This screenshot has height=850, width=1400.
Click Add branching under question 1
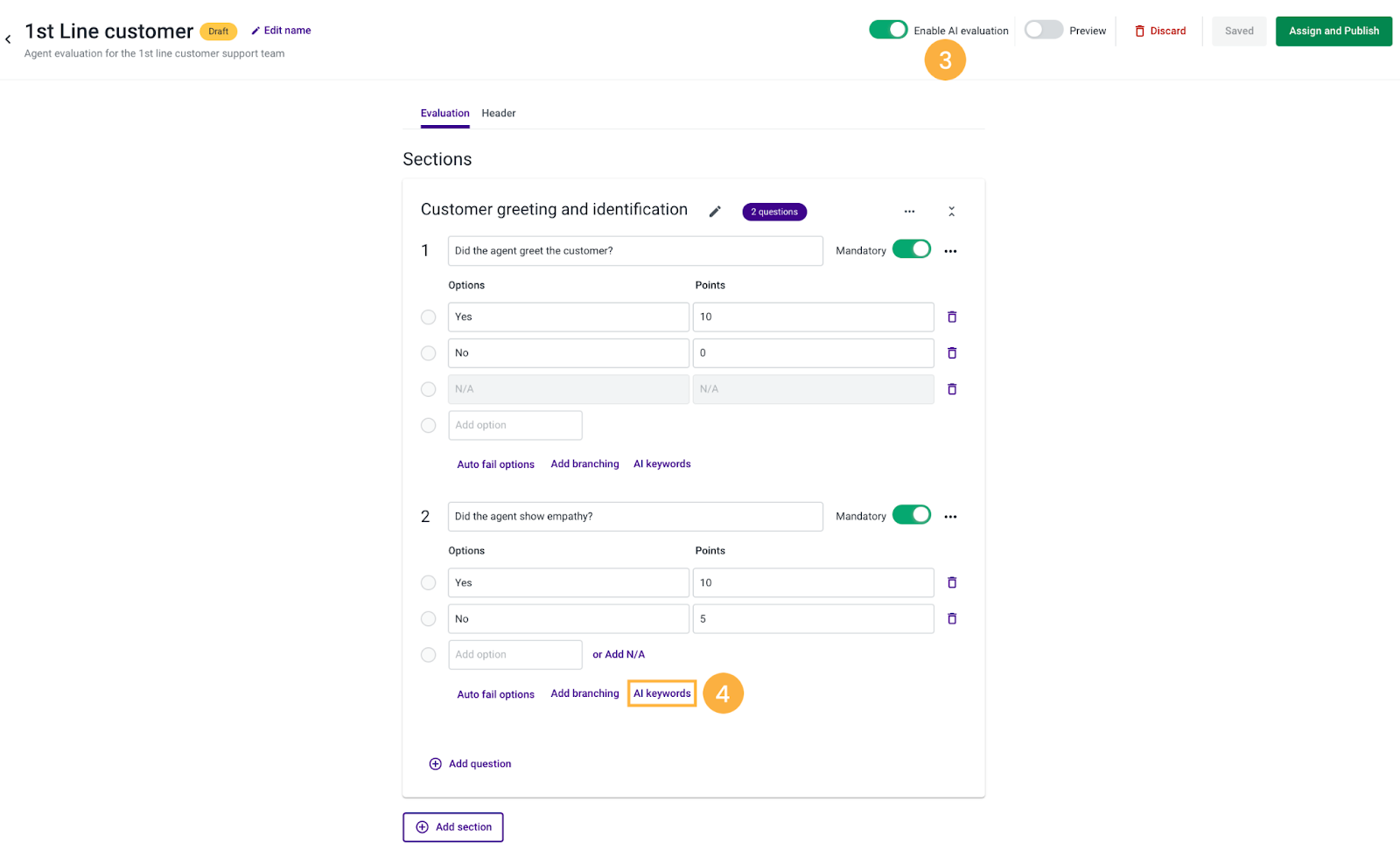(584, 464)
